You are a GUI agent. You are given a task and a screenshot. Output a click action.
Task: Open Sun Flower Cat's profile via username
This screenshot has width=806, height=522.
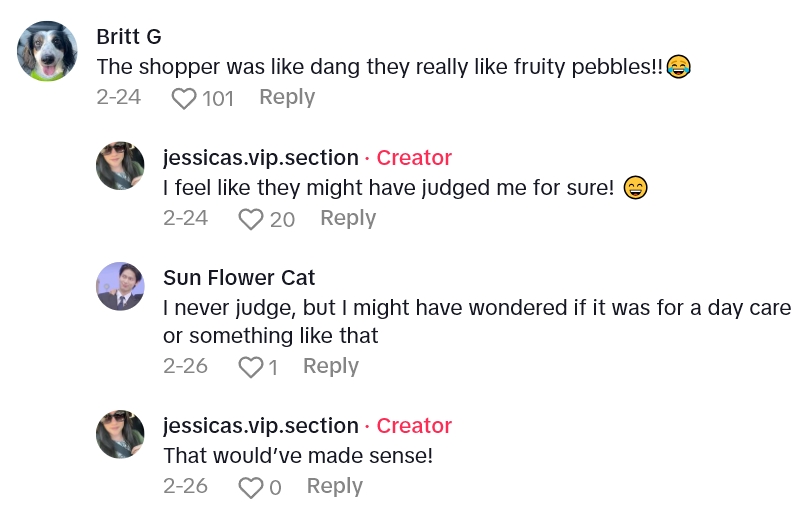(x=239, y=277)
